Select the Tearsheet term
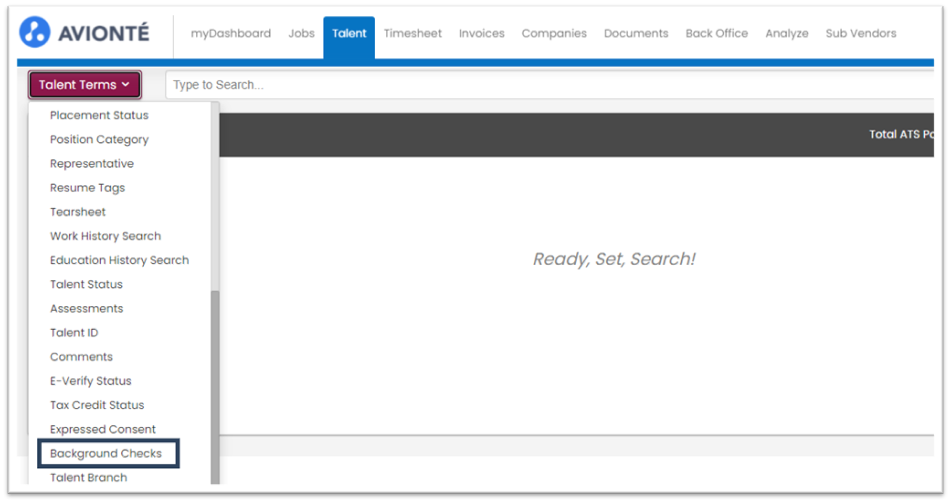 pos(78,212)
